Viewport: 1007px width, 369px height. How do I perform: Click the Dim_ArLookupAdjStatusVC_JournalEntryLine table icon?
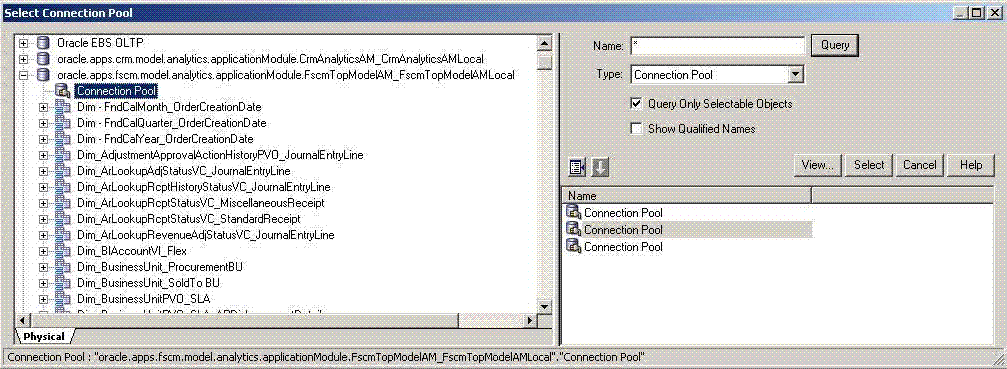(63, 171)
